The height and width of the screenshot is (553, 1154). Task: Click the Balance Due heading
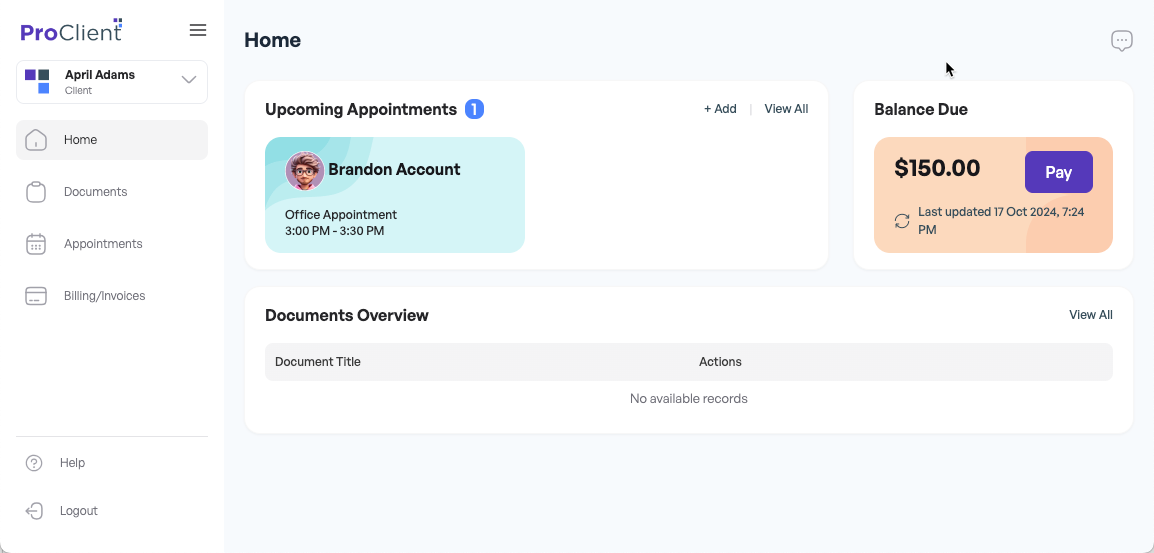[921, 110]
